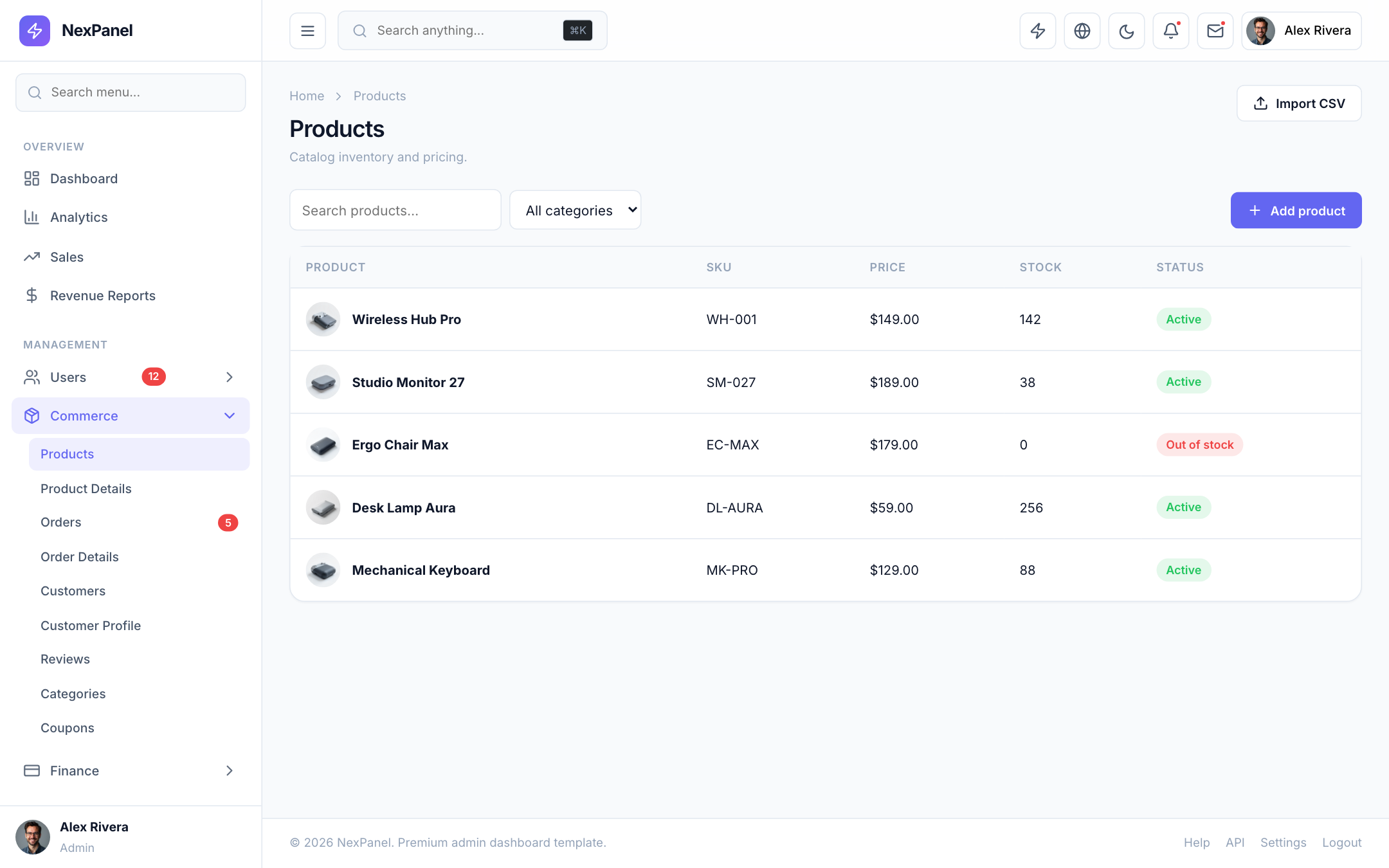The width and height of the screenshot is (1389, 868).
Task: Toggle the sidebar with the hamburger menu button
Action: pyautogui.click(x=307, y=30)
